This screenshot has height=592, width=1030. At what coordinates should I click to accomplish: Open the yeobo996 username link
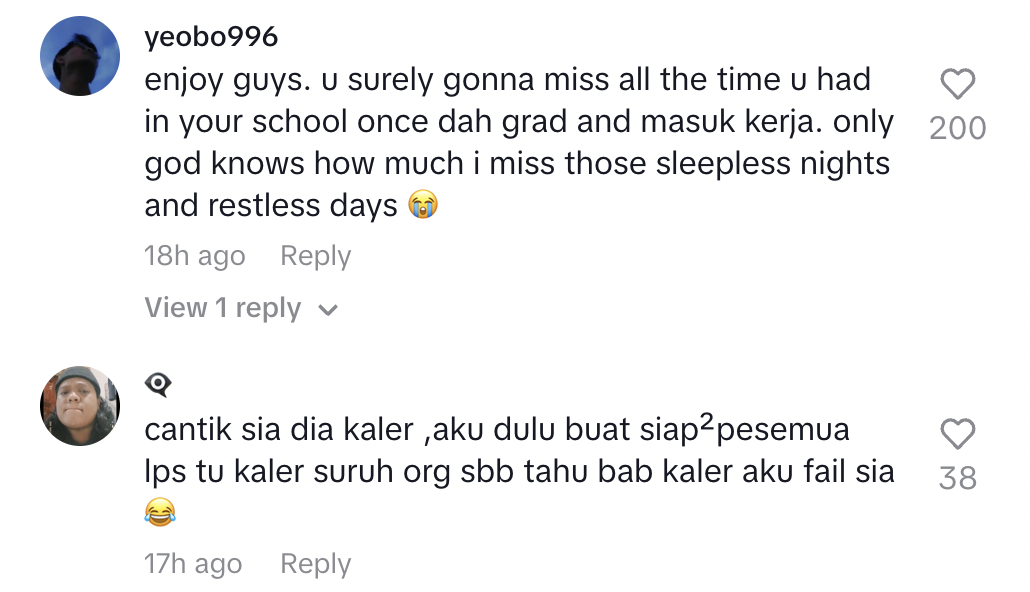(211, 37)
